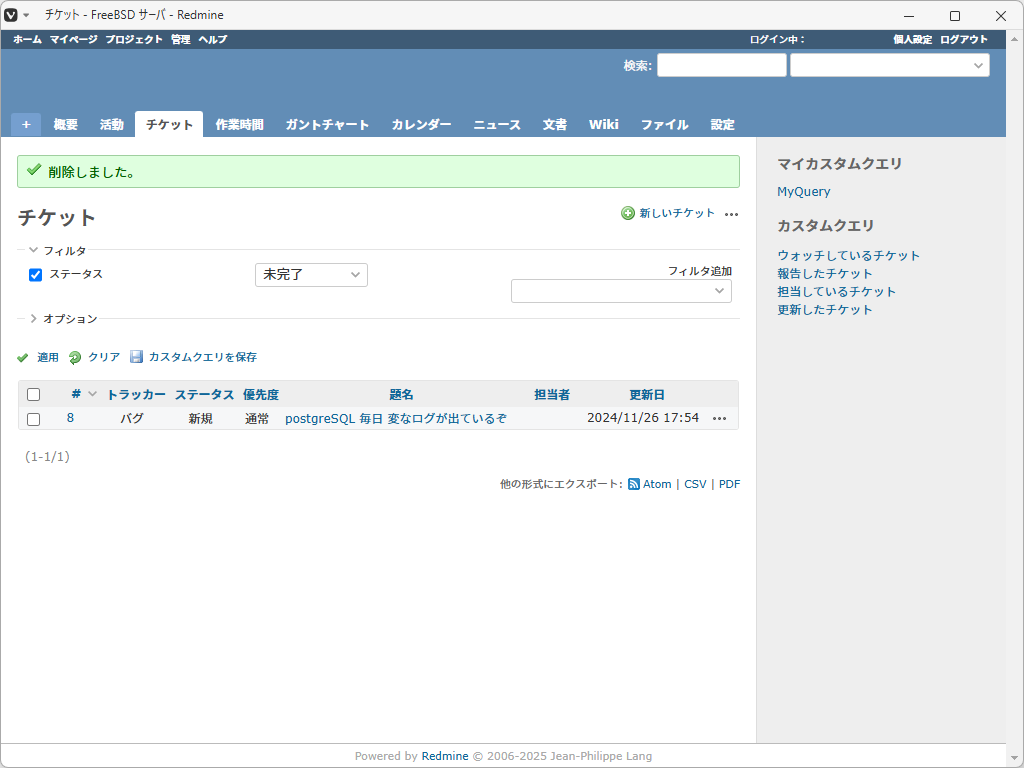Export tickets as PDF

729,484
